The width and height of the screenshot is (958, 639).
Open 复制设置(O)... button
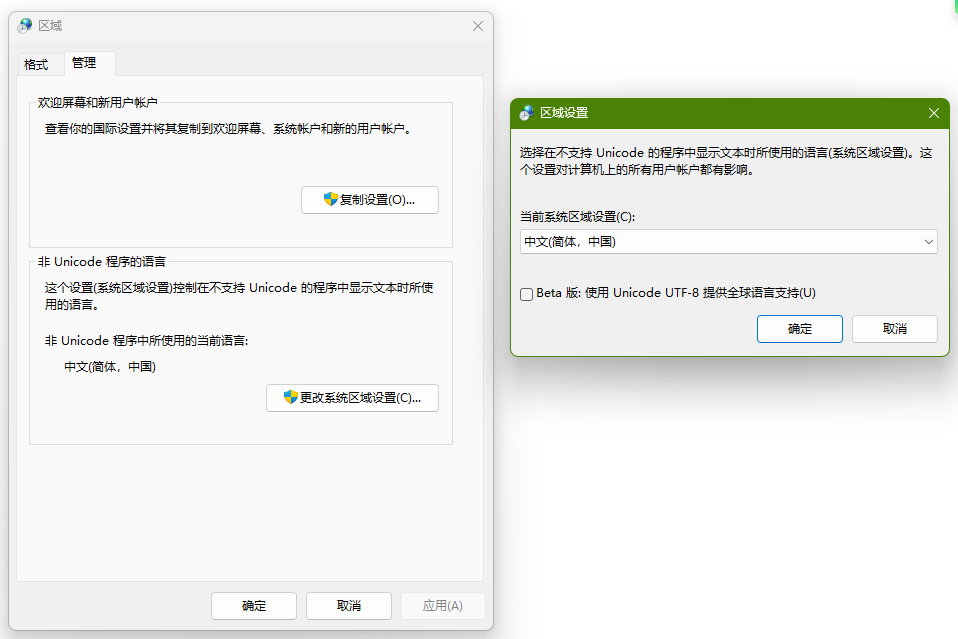pyautogui.click(x=370, y=200)
